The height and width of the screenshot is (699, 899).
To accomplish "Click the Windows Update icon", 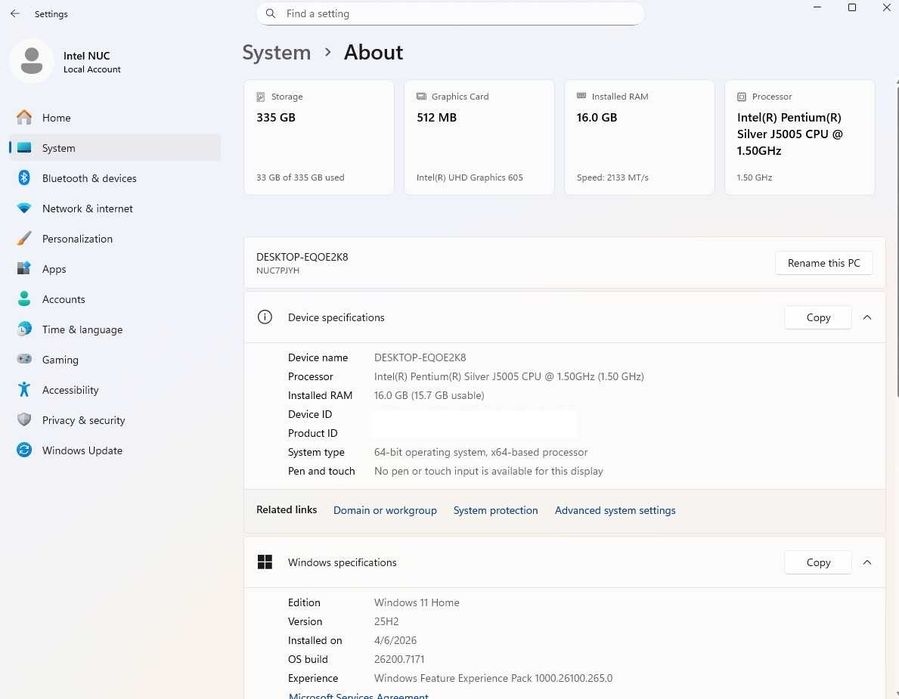I will coord(24,451).
